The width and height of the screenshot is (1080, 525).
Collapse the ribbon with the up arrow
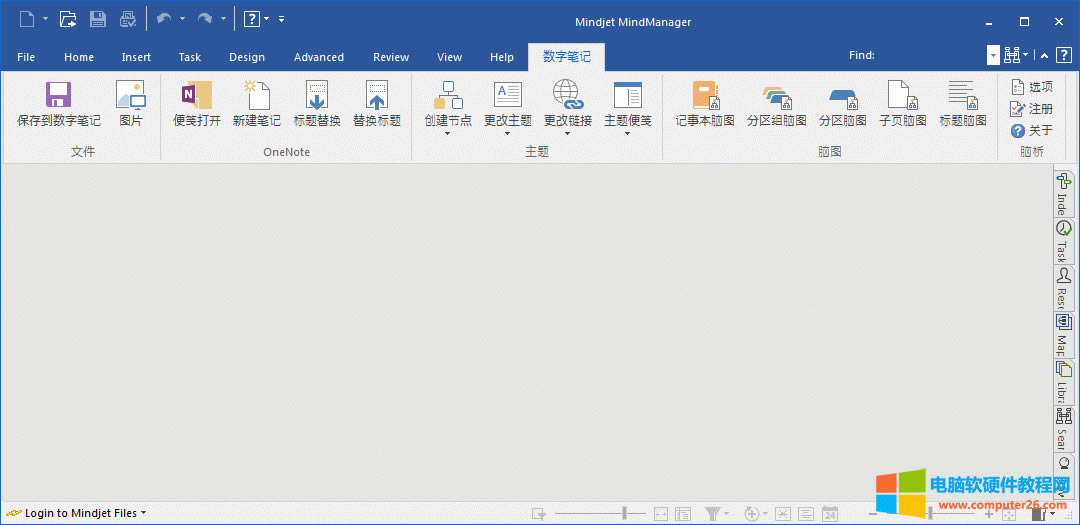click(1044, 56)
